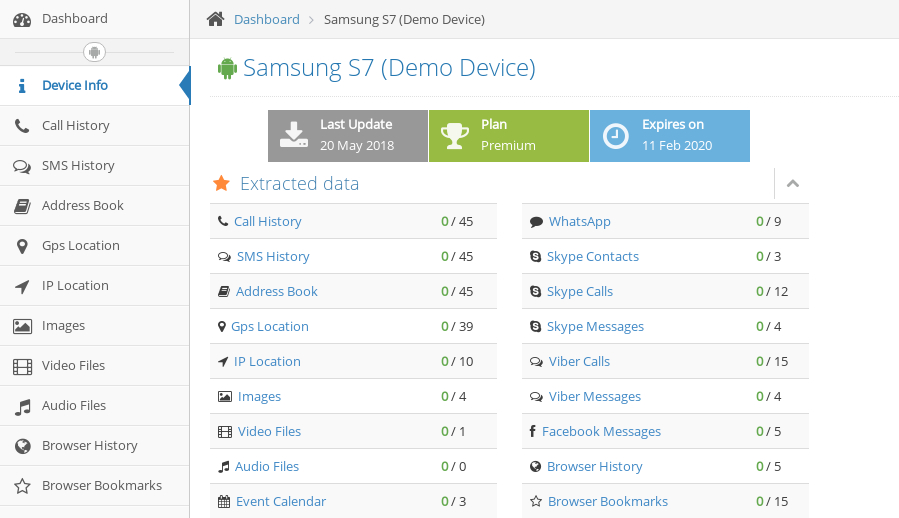The image size is (899, 518).
Task: View the Viber Calls data link
Action: 579,362
